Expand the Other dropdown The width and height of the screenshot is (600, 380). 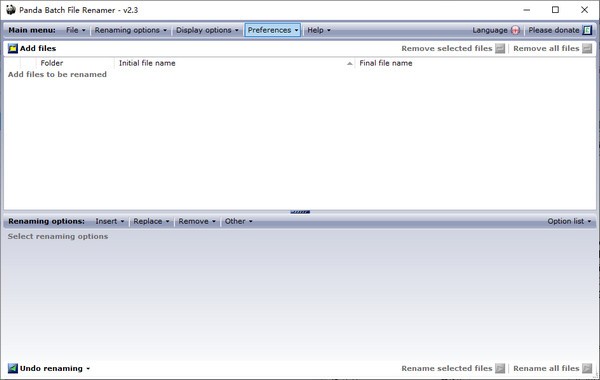[x=238, y=221]
